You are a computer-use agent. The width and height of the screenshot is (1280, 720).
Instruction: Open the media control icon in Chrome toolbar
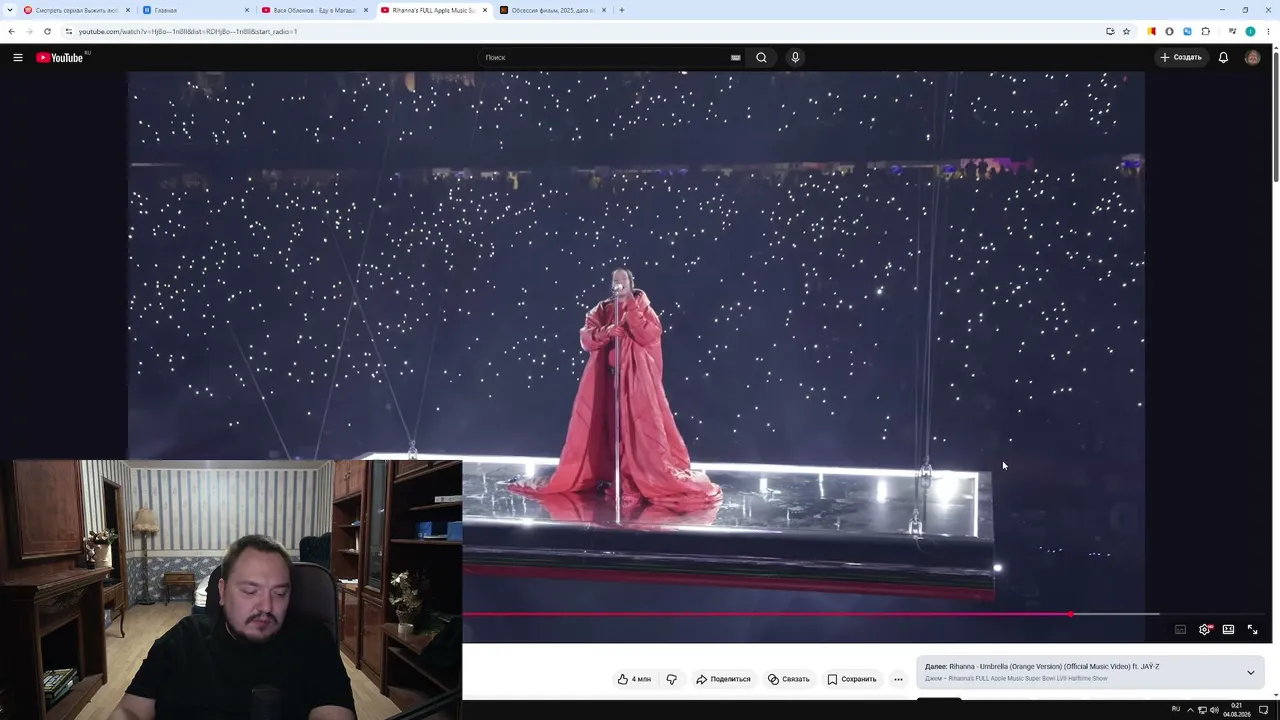1232,32
